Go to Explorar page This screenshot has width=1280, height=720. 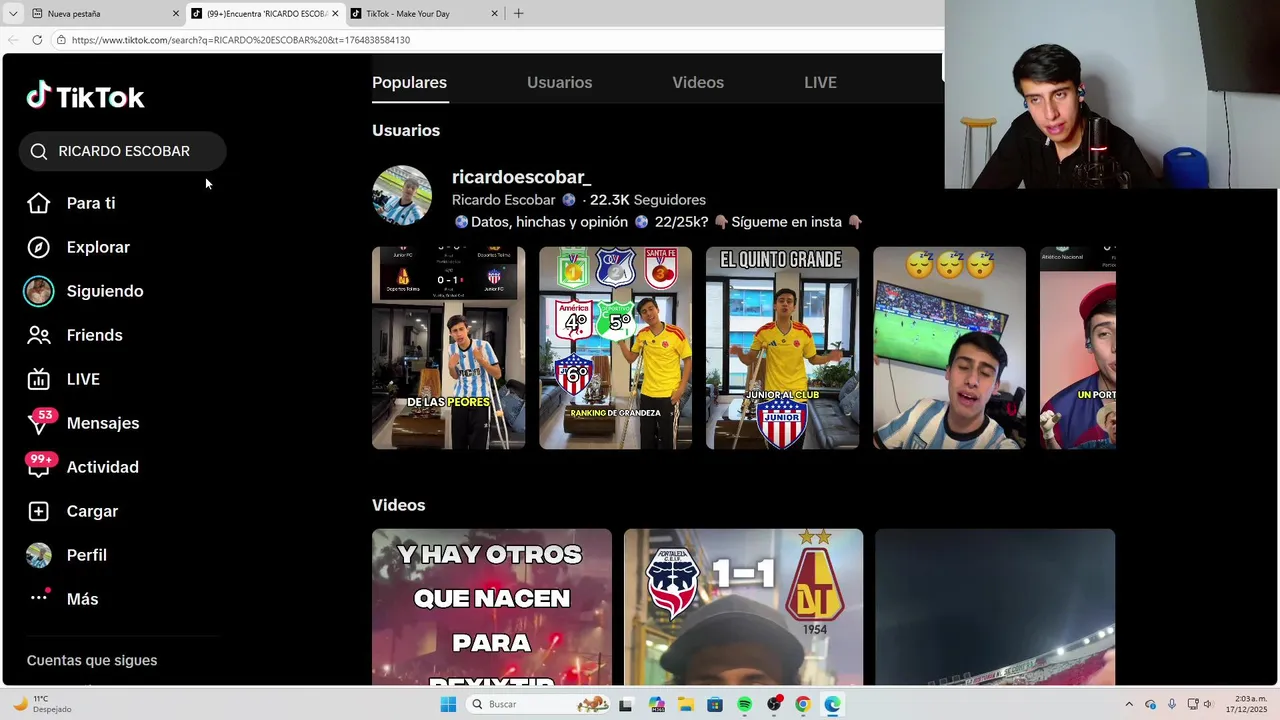click(98, 247)
